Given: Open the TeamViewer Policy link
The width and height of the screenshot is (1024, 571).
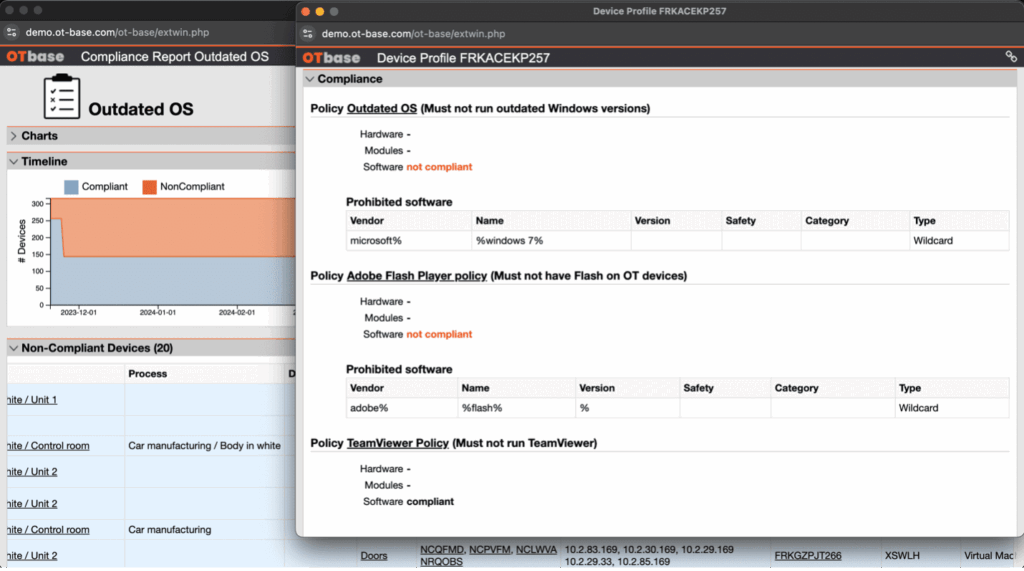Looking at the screenshot, I should coord(398,443).
